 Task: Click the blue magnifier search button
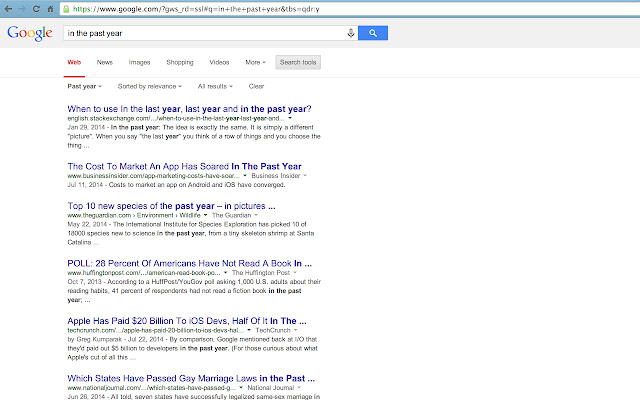point(371,33)
